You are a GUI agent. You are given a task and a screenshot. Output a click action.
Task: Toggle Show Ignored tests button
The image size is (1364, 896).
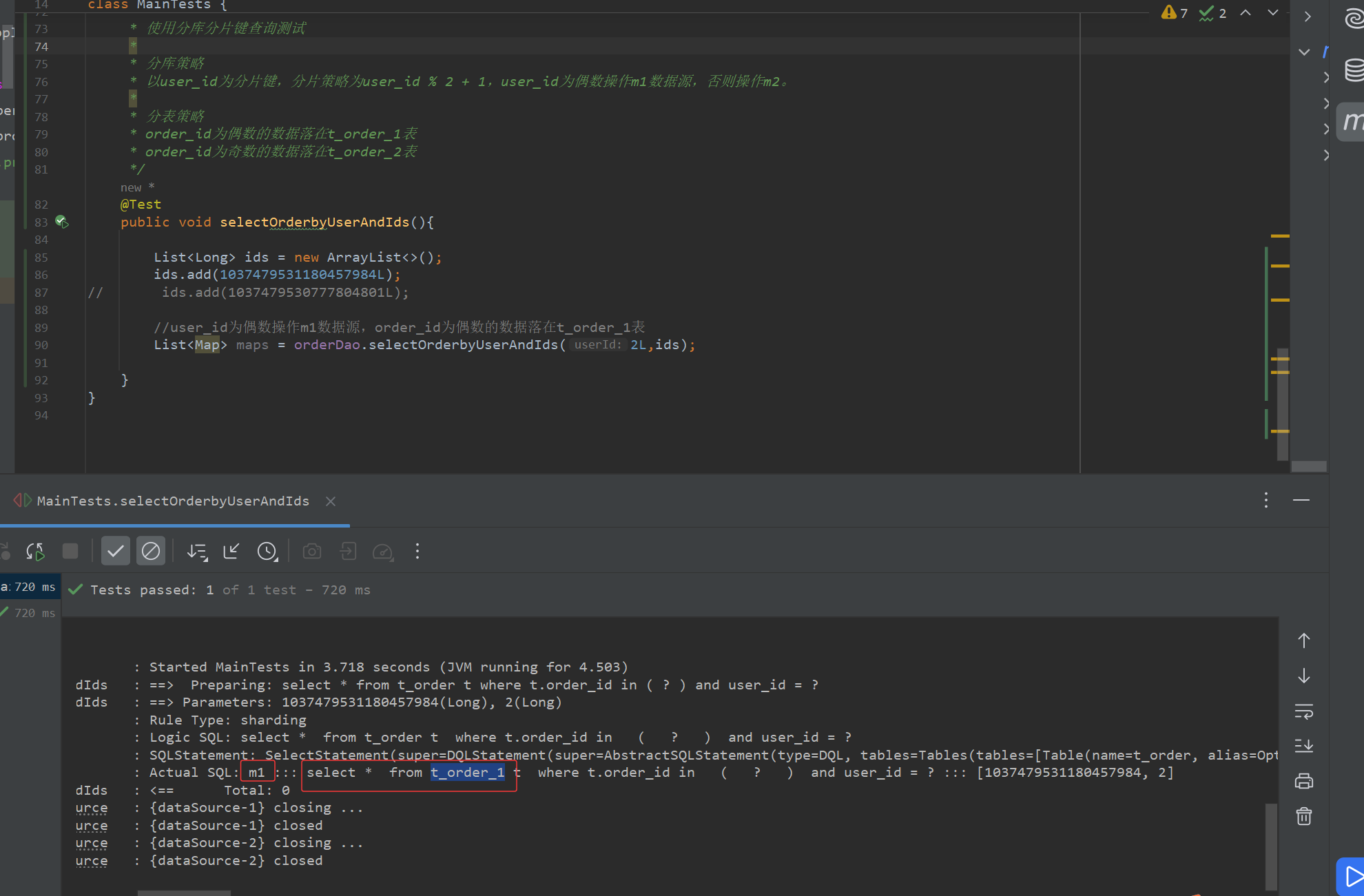point(151,551)
